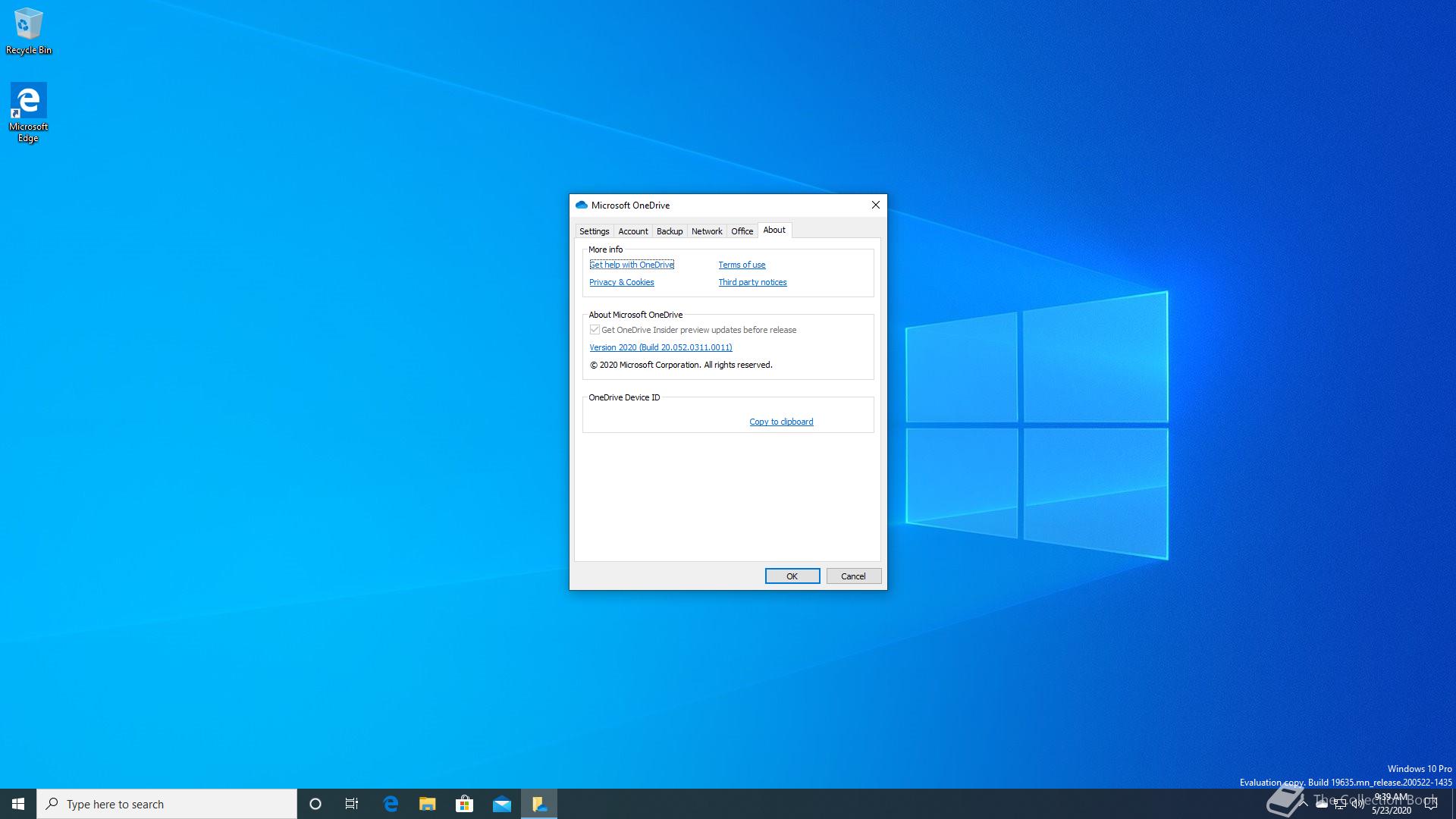The width and height of the screenshot is (1456, 819).
Task: Switch to the Office tab
Action: pos(742,231)
